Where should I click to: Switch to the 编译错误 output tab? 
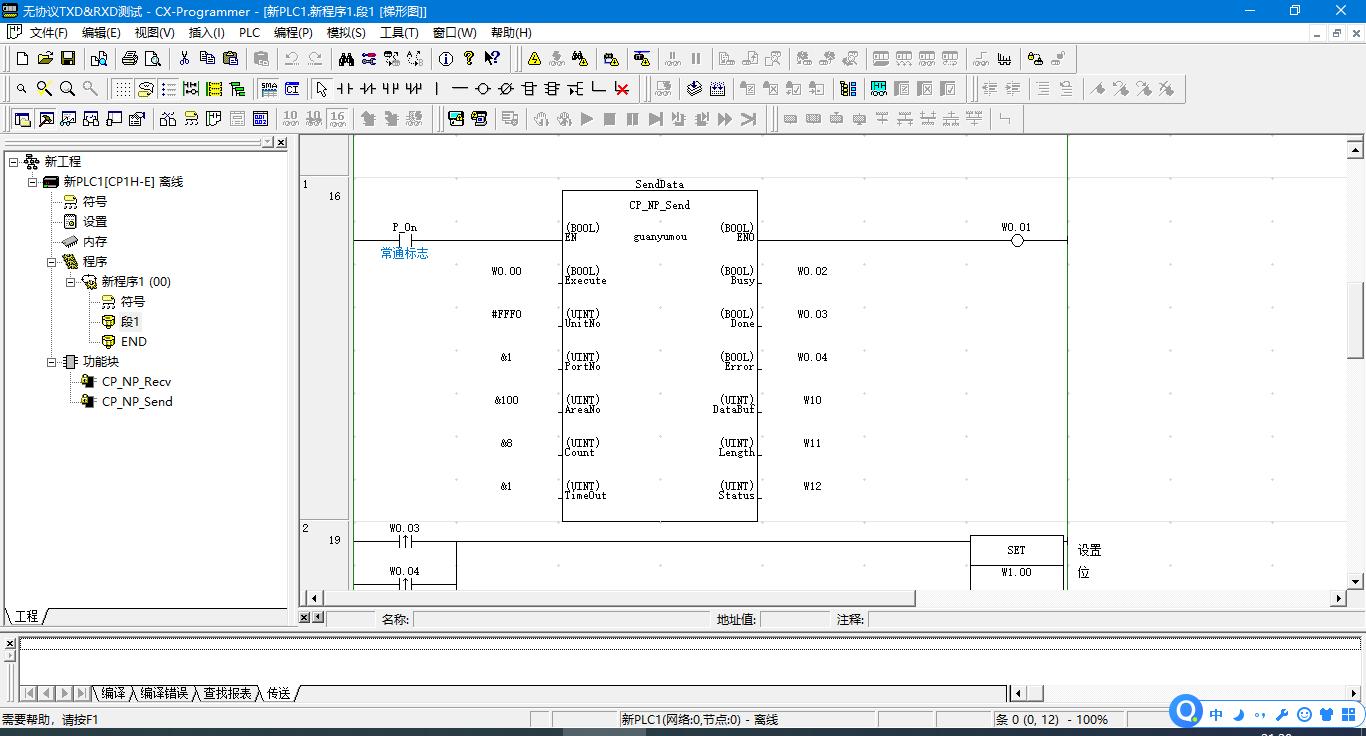(x=164, y=693)
